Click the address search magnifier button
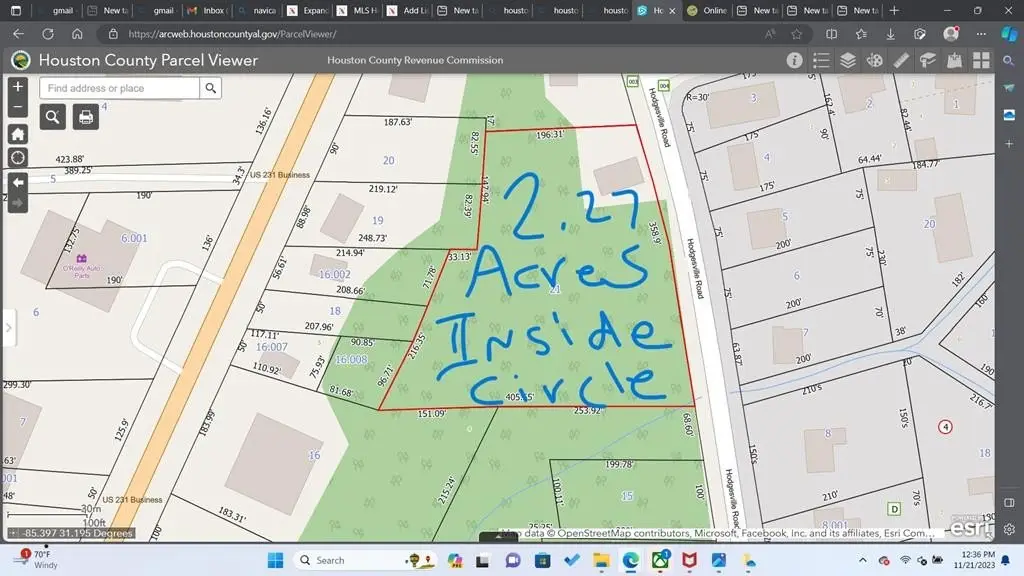 click(210, 88)
